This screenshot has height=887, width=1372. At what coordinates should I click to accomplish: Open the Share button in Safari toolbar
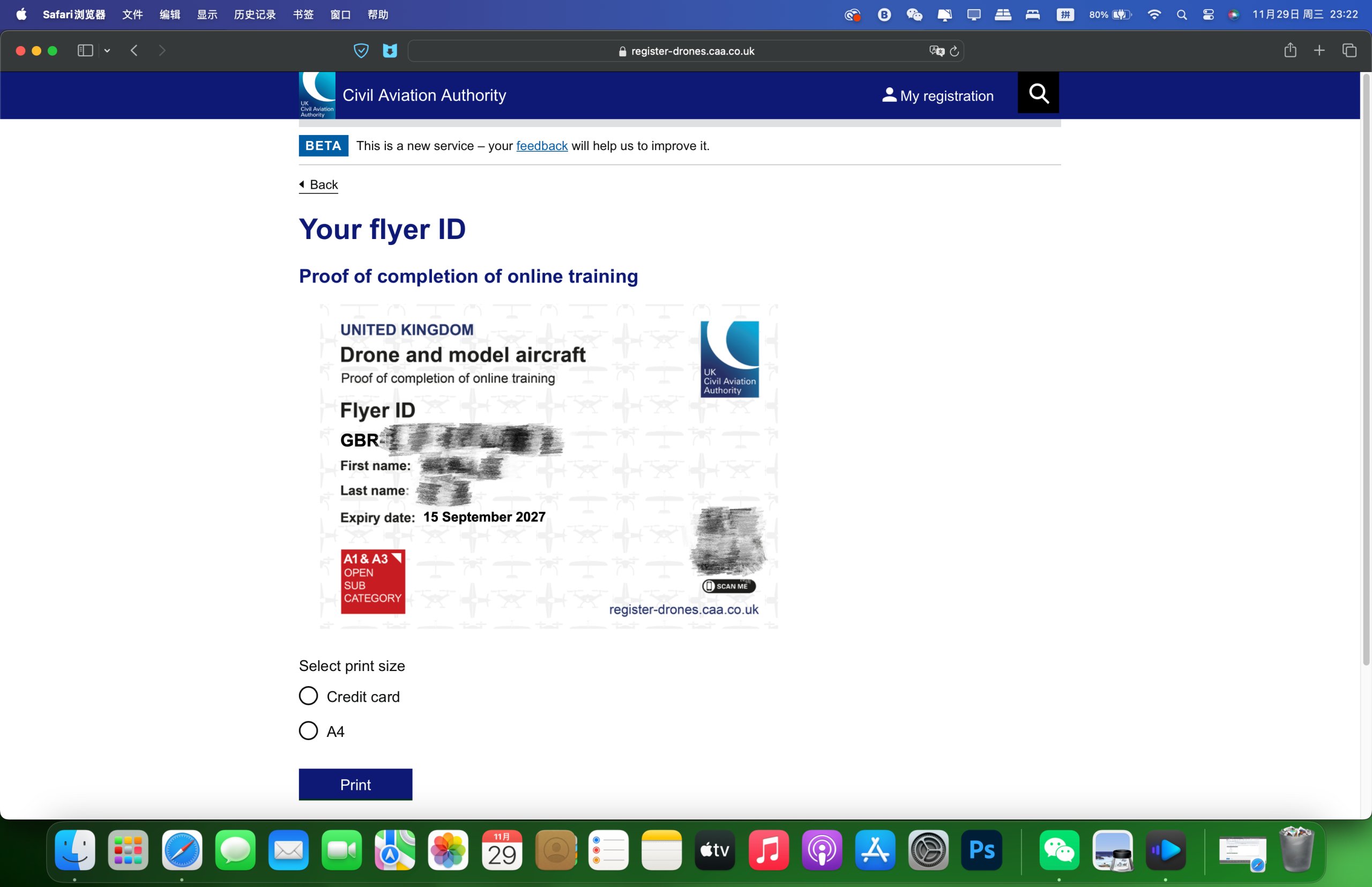click(x=1290, y=50)
